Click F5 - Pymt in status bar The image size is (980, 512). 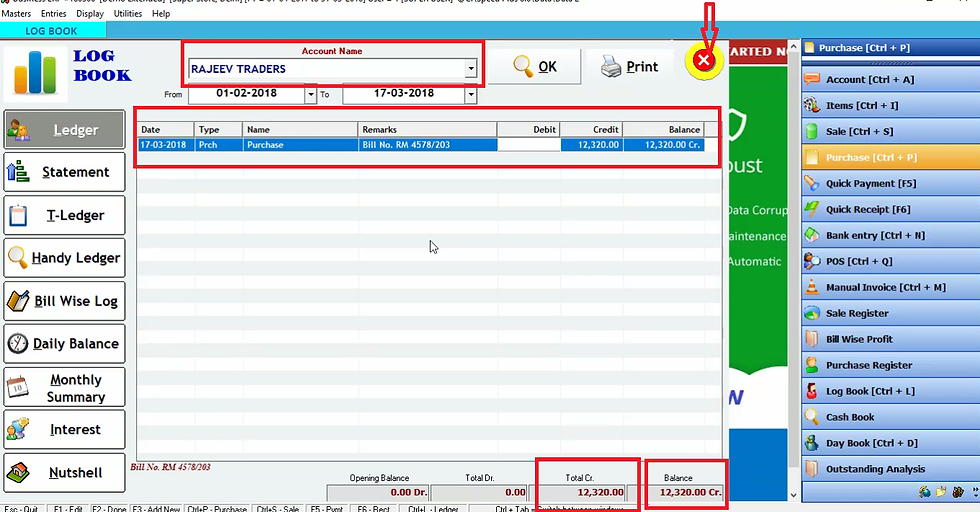pos(327,508)
